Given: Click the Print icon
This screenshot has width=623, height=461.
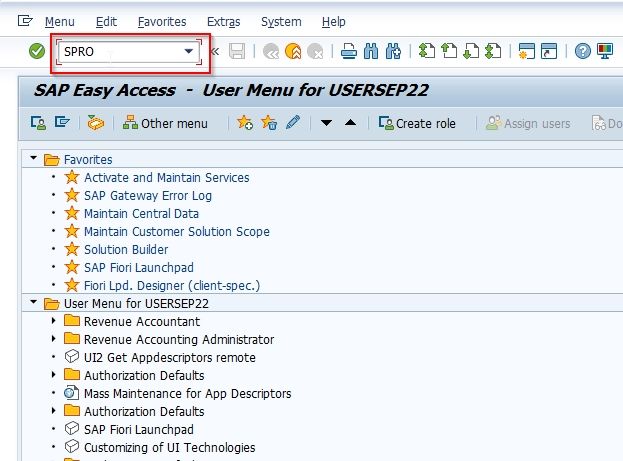Looking at the screenshot, I should (348, 52).
